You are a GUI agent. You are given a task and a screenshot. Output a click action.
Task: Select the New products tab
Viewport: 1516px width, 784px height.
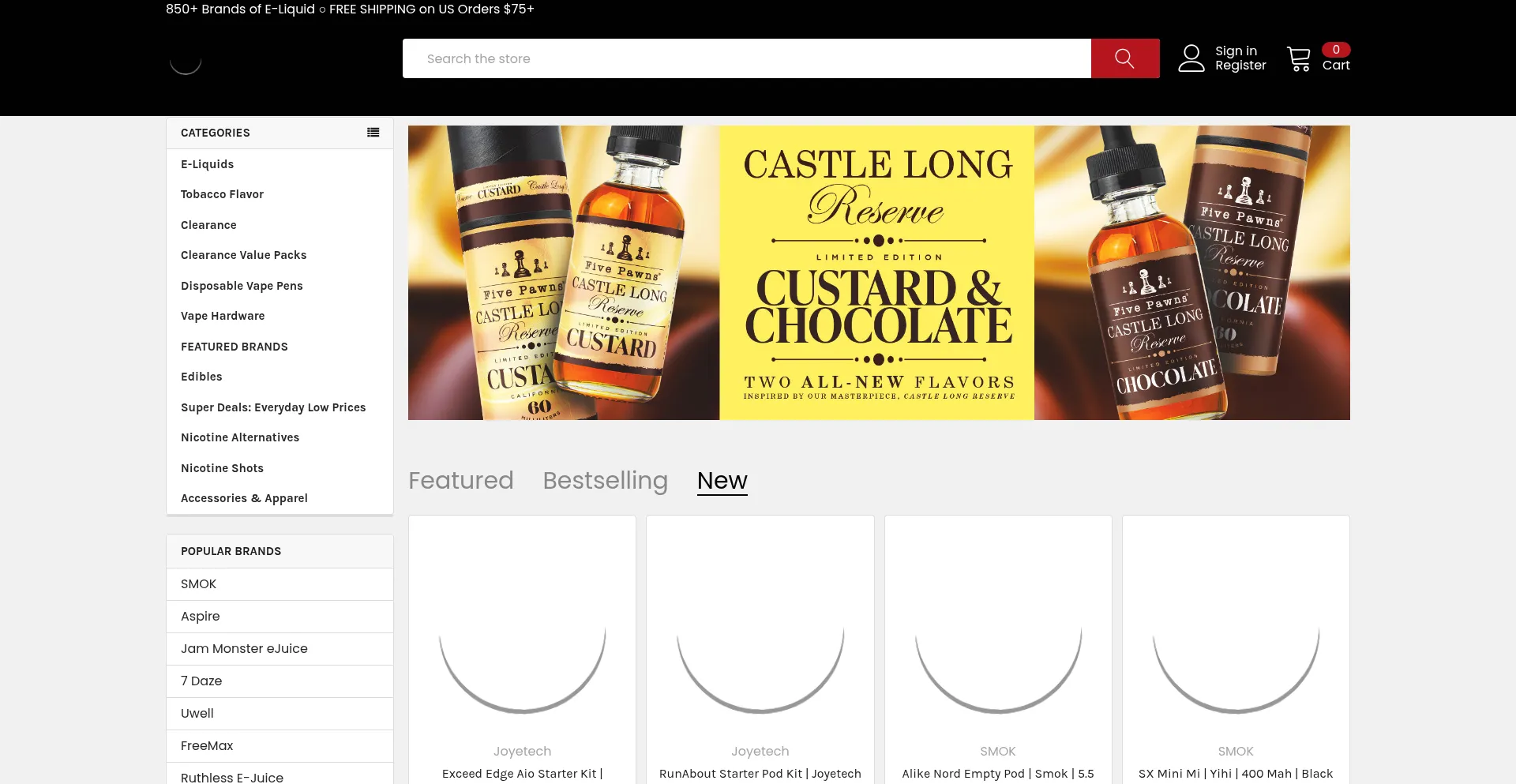(722, 480)
